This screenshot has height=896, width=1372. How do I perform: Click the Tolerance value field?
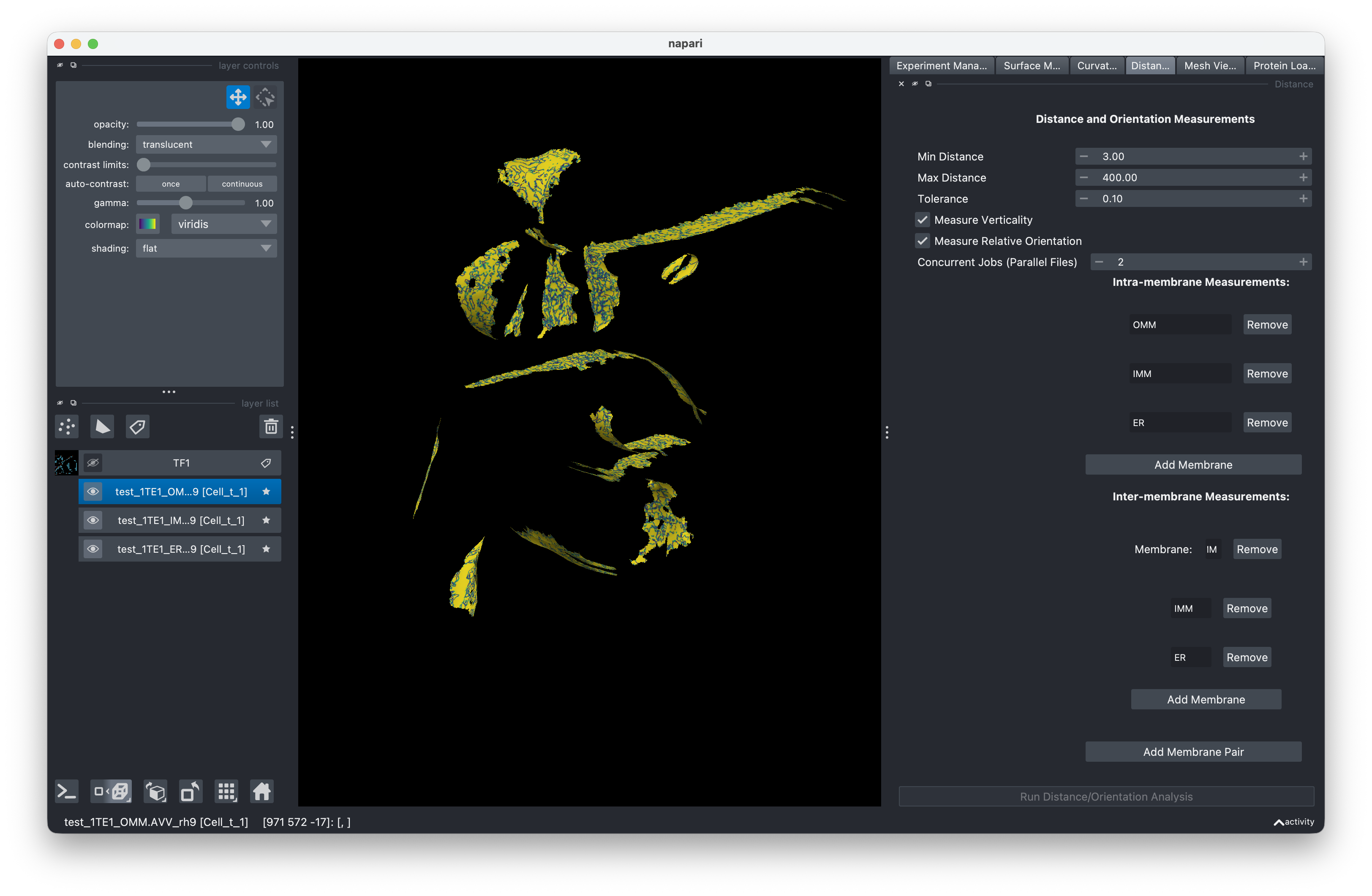1193,199
